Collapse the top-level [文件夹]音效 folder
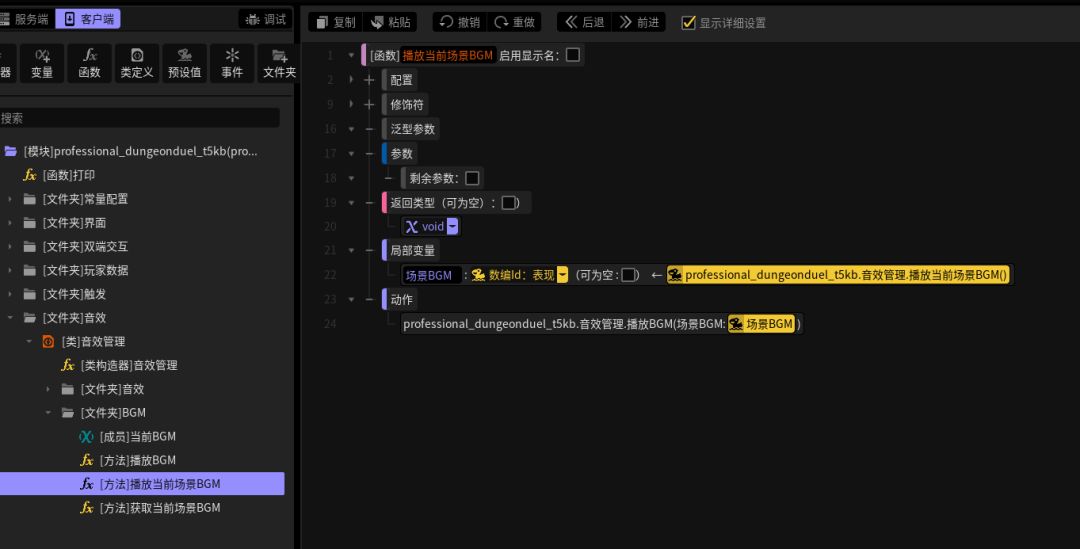Image resolution: width=1080 pixels, height=549 pixels. pos(10,318)
